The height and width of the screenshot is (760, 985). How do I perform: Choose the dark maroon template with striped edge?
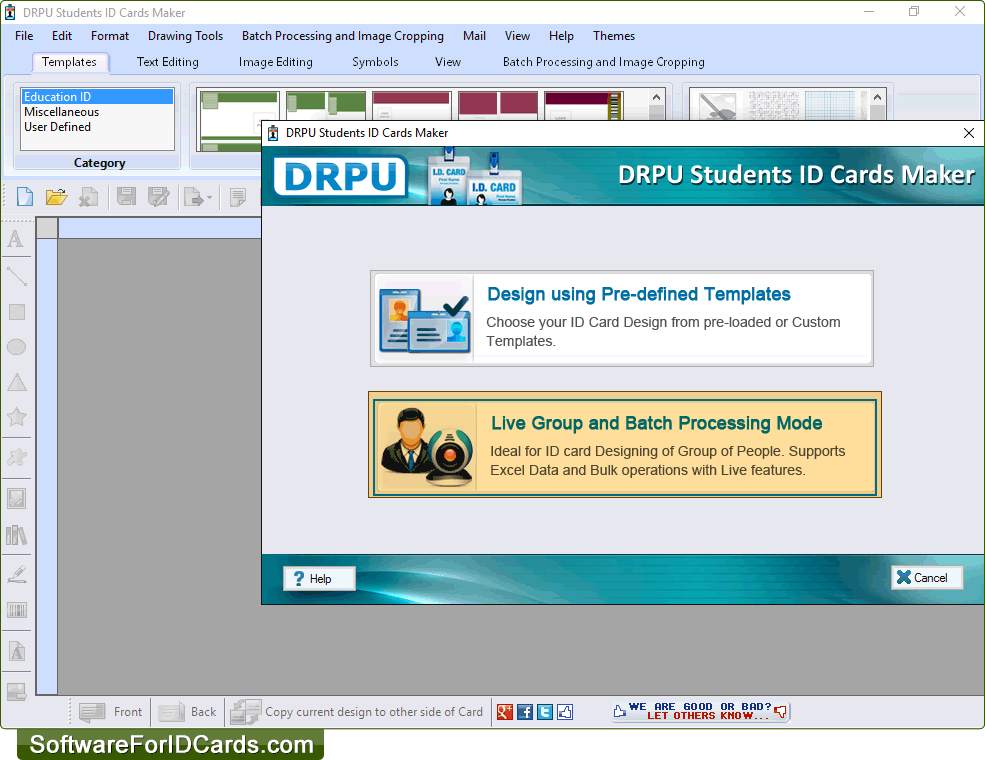pyautogui.click(x=584, y=106)
